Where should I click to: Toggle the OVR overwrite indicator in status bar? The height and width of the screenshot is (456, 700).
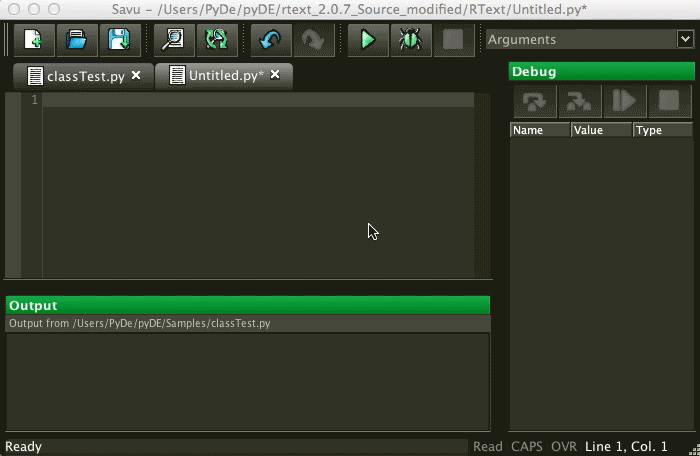[563, 446]
